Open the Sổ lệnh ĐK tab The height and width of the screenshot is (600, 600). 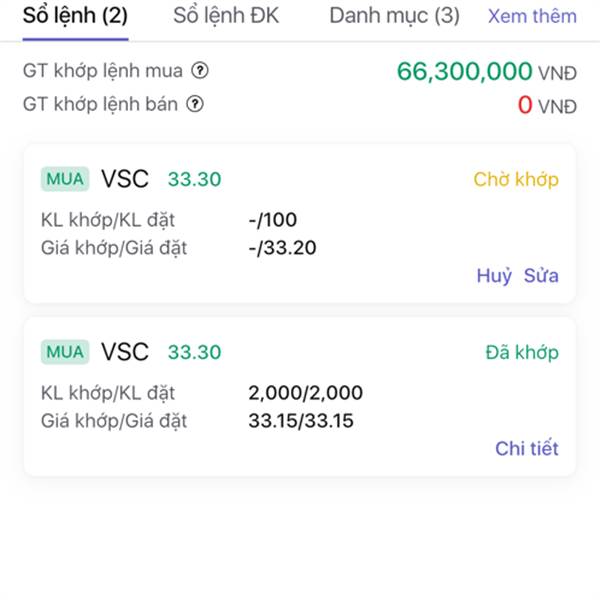point(226,16)
